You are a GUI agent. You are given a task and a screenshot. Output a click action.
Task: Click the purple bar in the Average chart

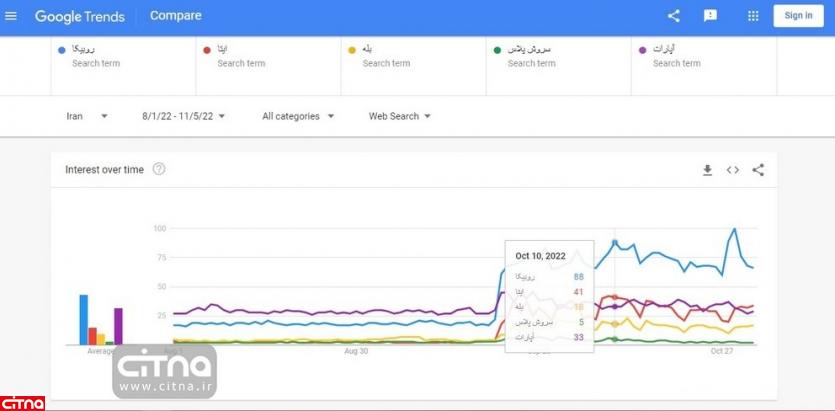(118, 326)
